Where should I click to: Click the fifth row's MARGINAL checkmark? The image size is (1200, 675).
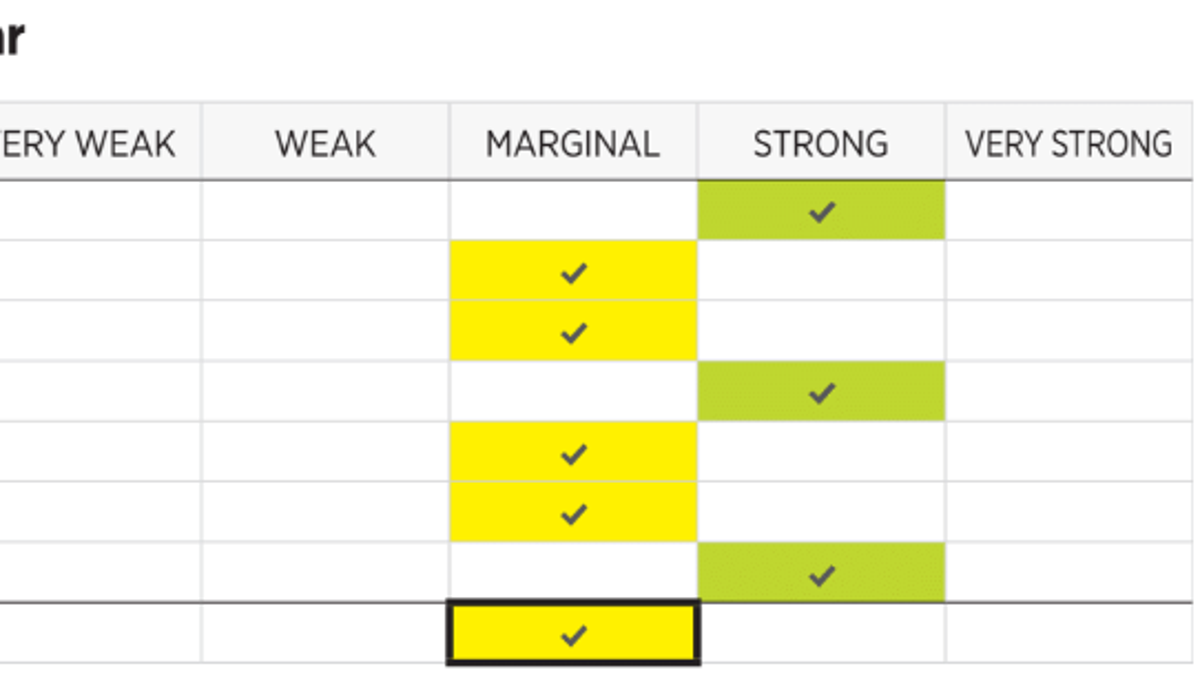[x=574, y=453]
